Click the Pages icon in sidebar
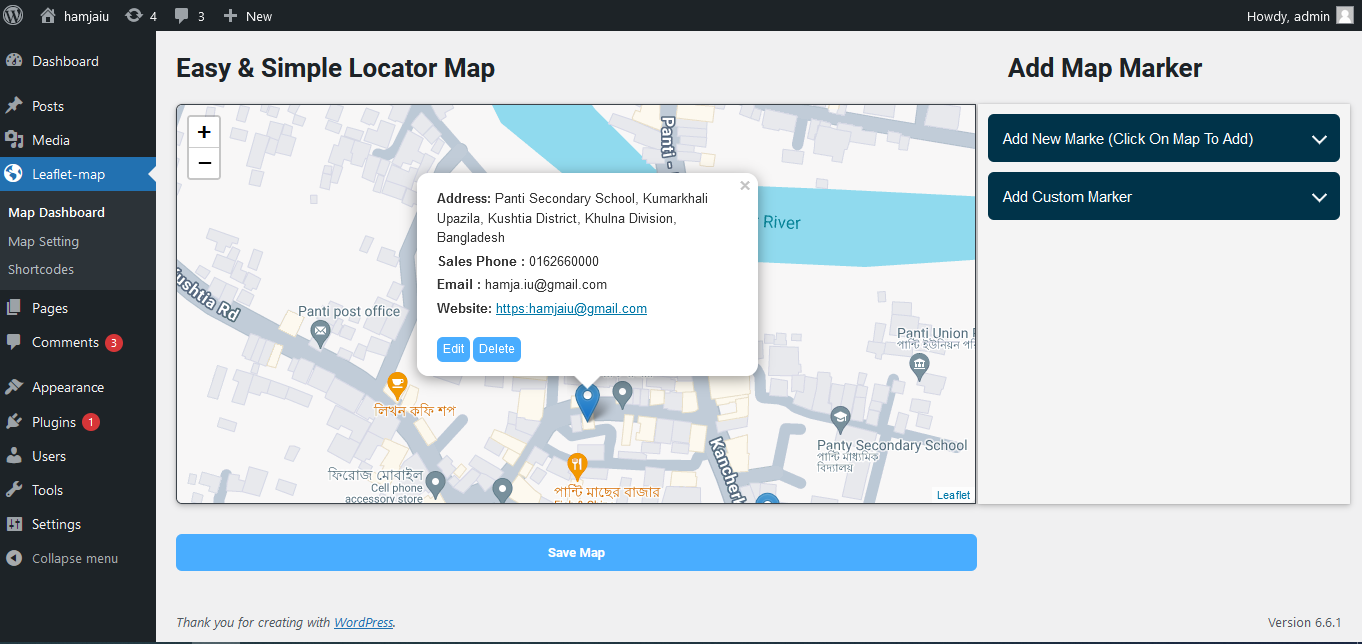The height and width of the screenshot is (644, 1362). tap(14, 308)
